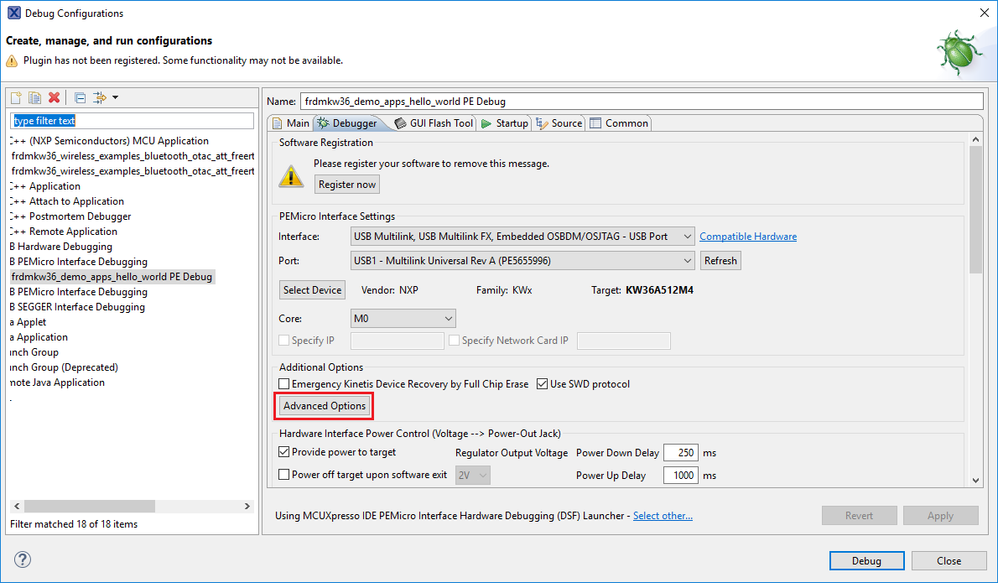The width and height of the screenshot is (998, 583).
Task: Open the Core M0 dropdown
Action: (403, 318)
